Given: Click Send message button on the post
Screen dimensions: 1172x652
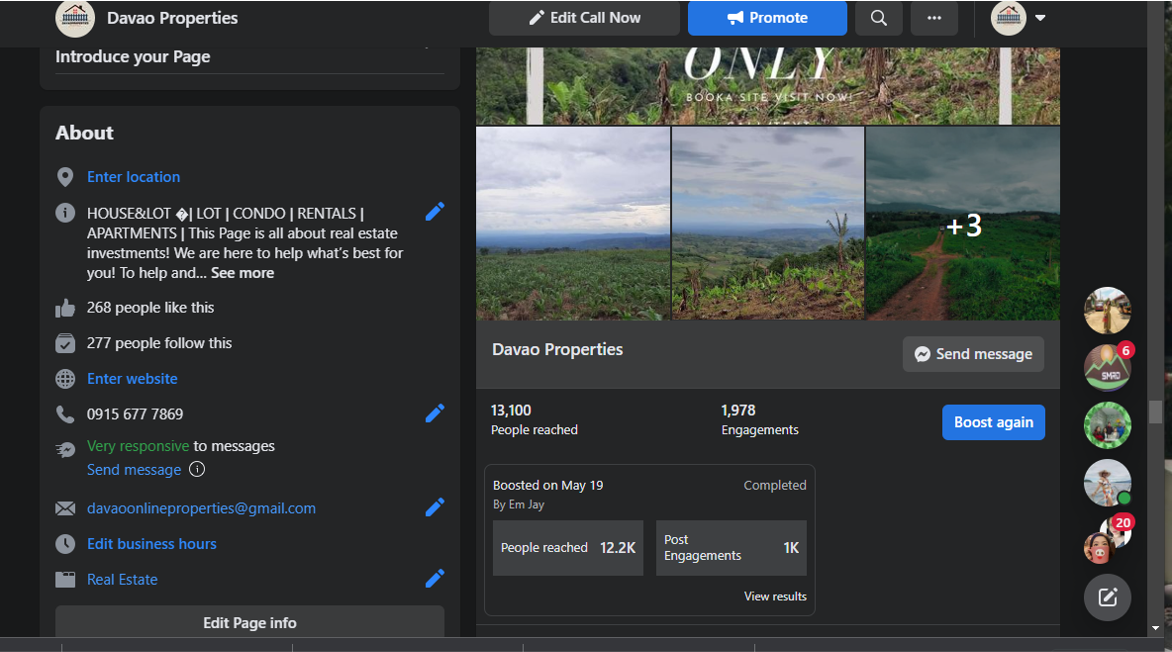Looking at the screenshot, I should (973, 354).
